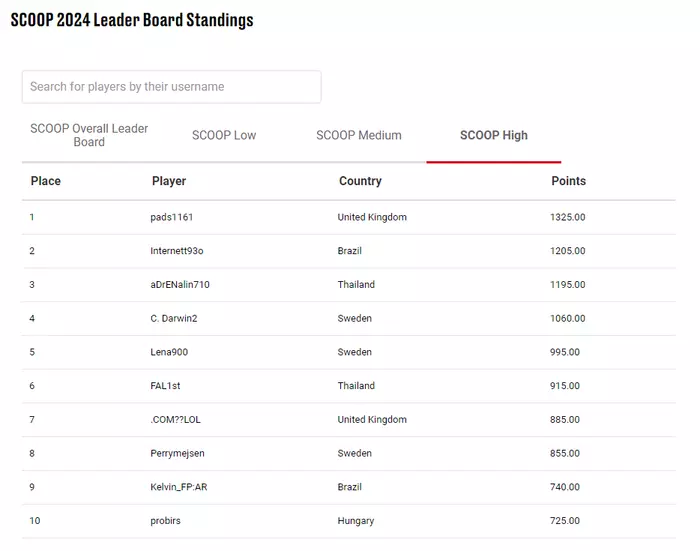This screenshot has width=700, height=551.
Task: Click aDrENalin710 player name
Action: point(180,284)
